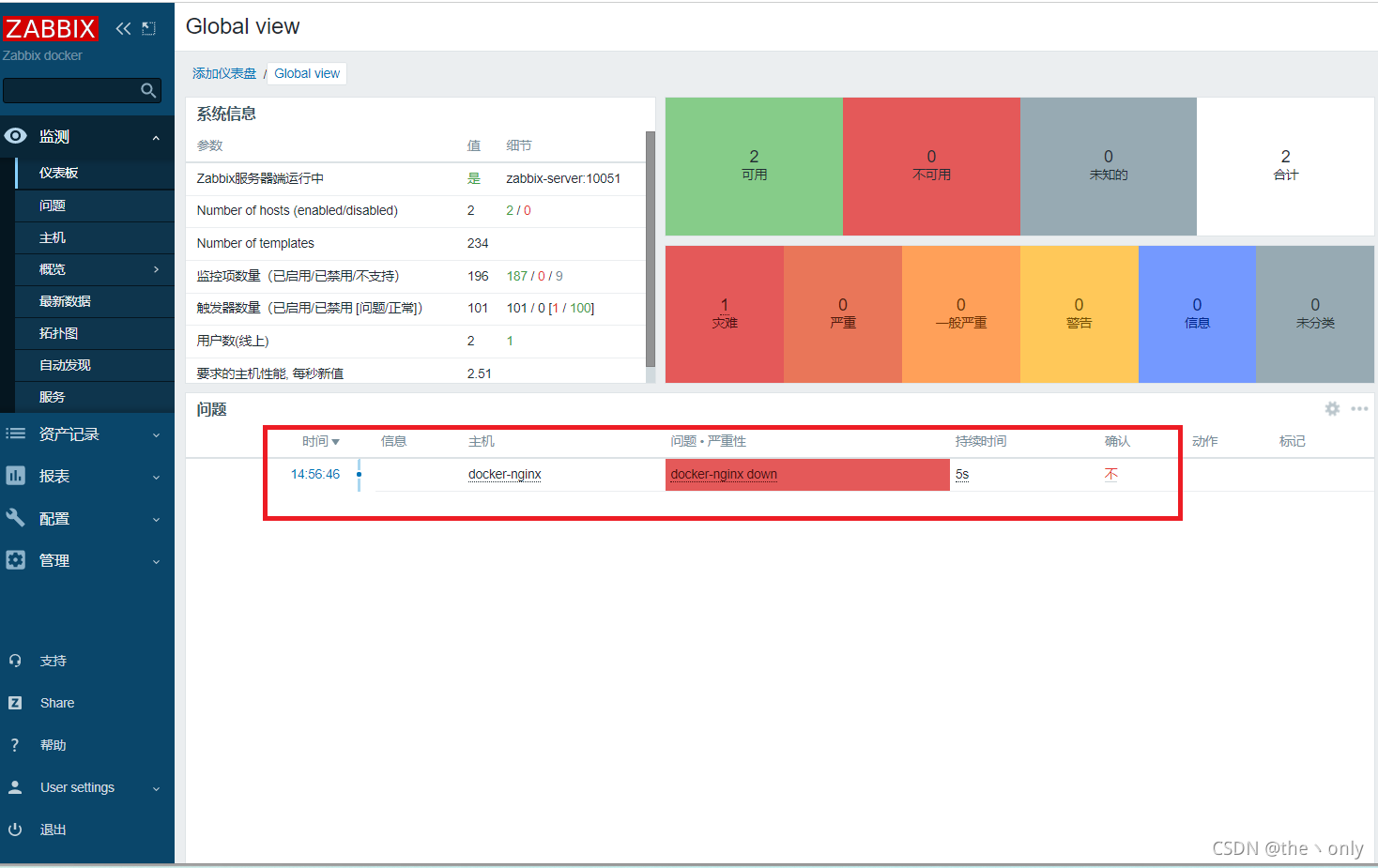Expand the 报表 section chevron

pyautogui.click(x=156, y=478)
